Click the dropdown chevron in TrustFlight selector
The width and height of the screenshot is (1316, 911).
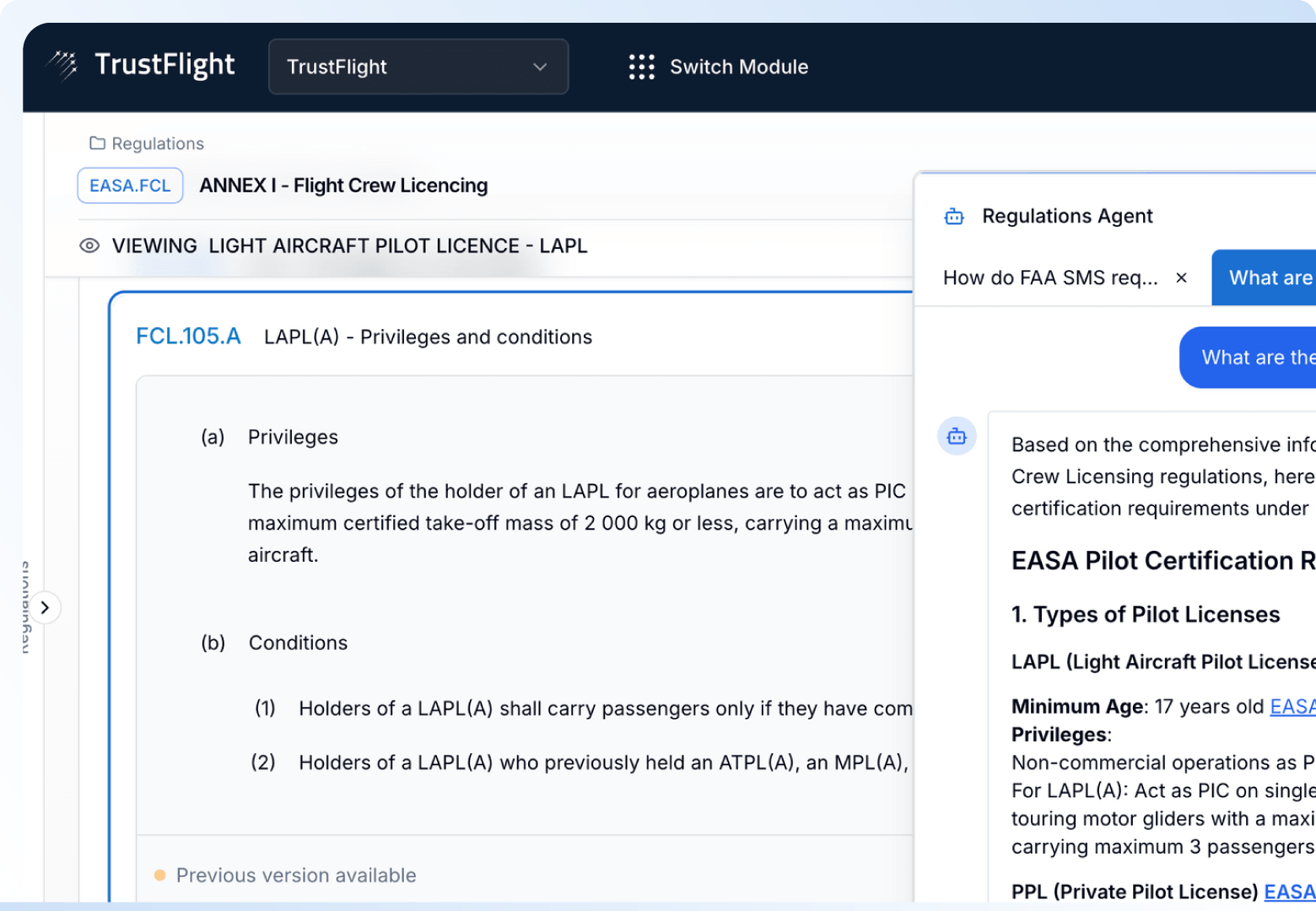[x=540, y=67]
